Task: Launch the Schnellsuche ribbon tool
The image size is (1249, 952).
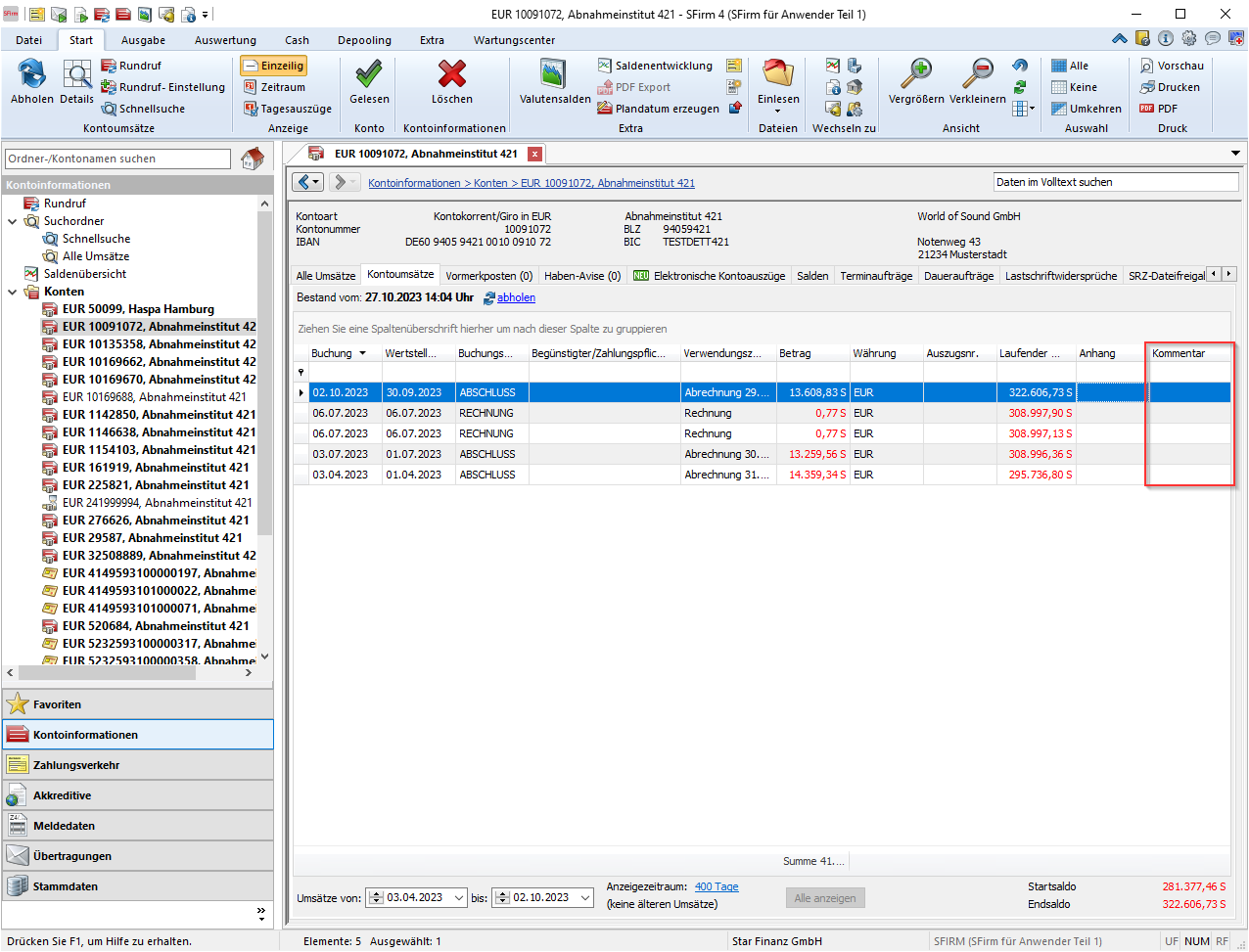Action: coord(143,109)
